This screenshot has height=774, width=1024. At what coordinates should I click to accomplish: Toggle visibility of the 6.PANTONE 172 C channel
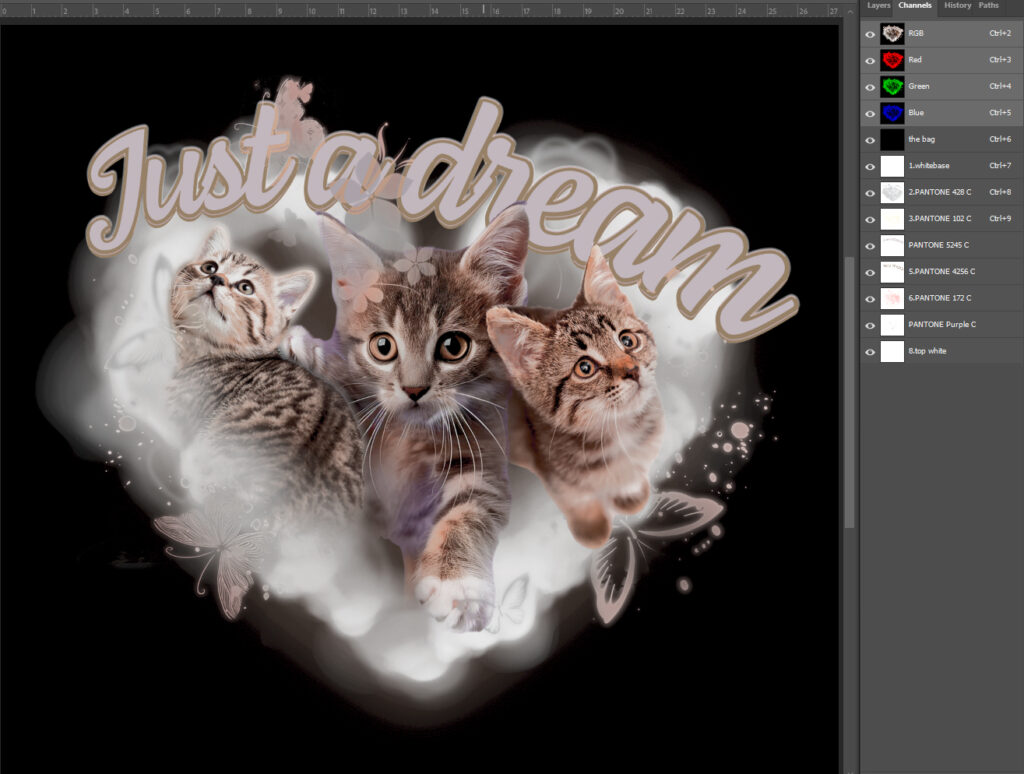pyautogui.click(x=871, y=297)
